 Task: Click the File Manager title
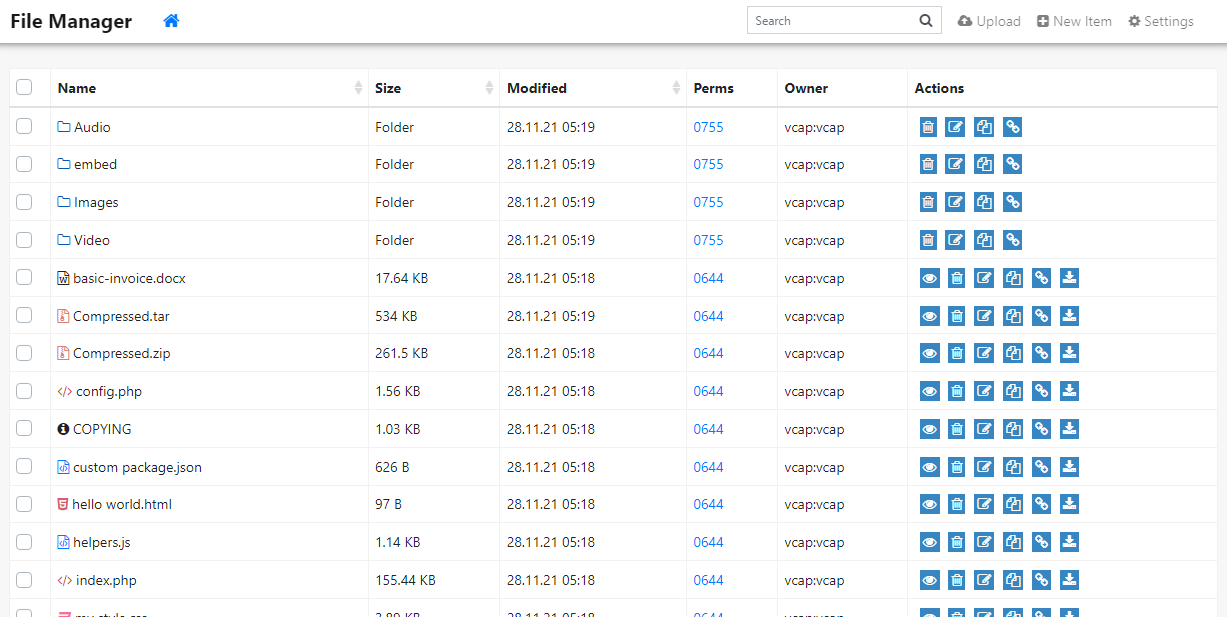71,21
